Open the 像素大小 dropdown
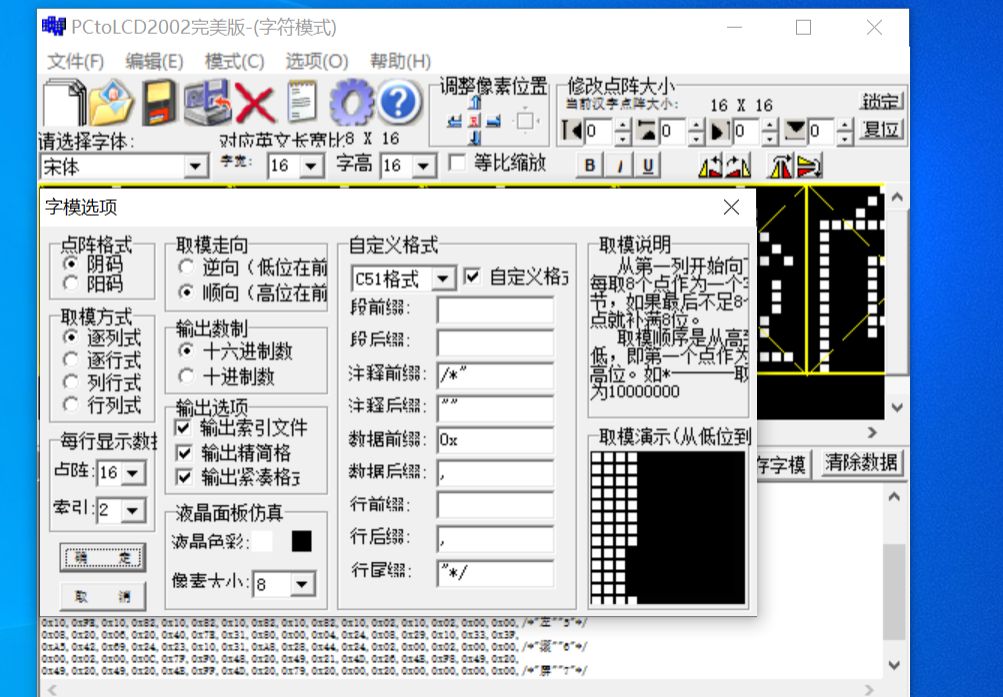1003x697 pixels. pos(301,584)
